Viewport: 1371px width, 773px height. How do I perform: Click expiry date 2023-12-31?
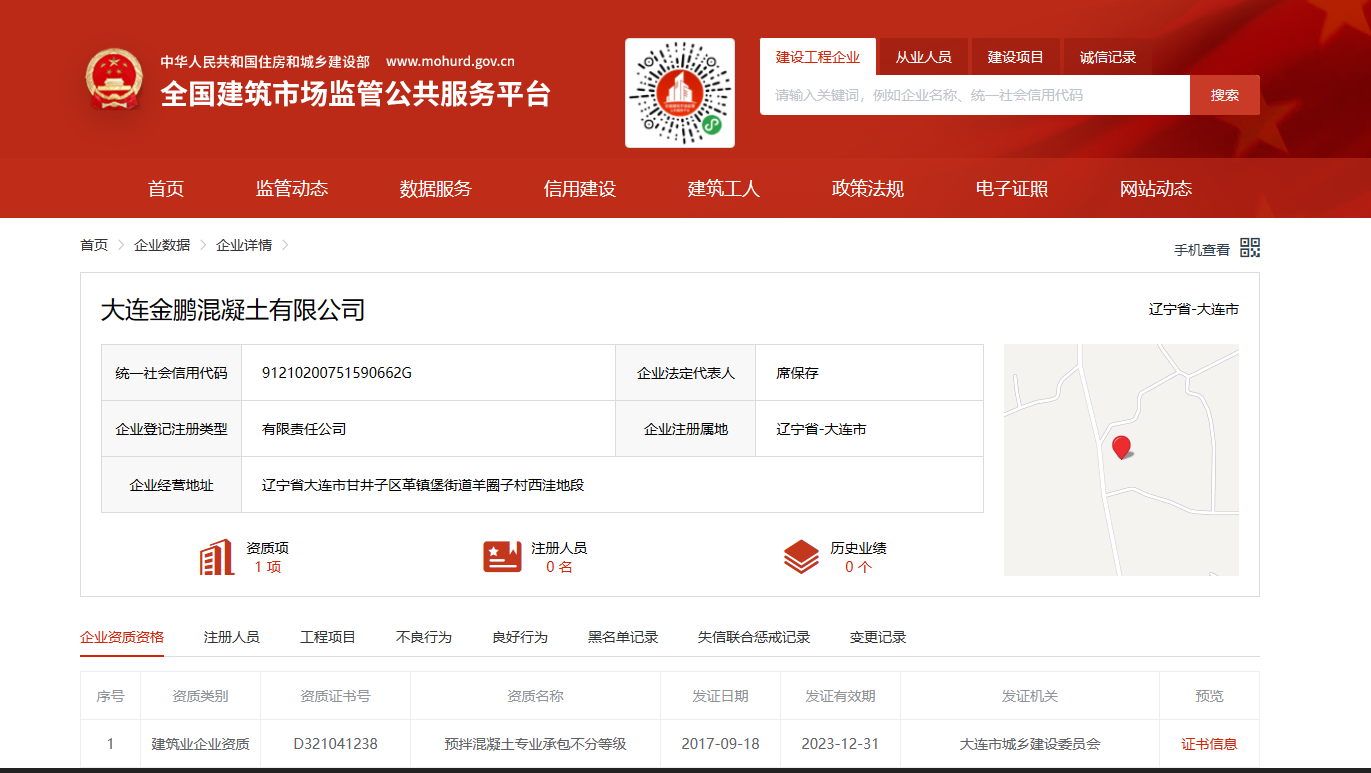840,744
